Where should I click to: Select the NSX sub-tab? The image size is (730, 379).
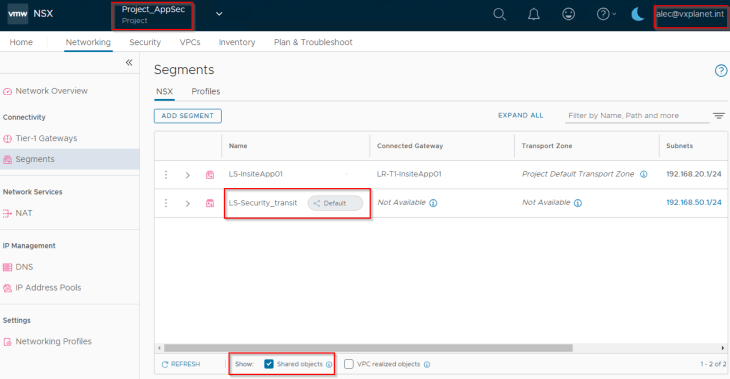click(164, 92)
